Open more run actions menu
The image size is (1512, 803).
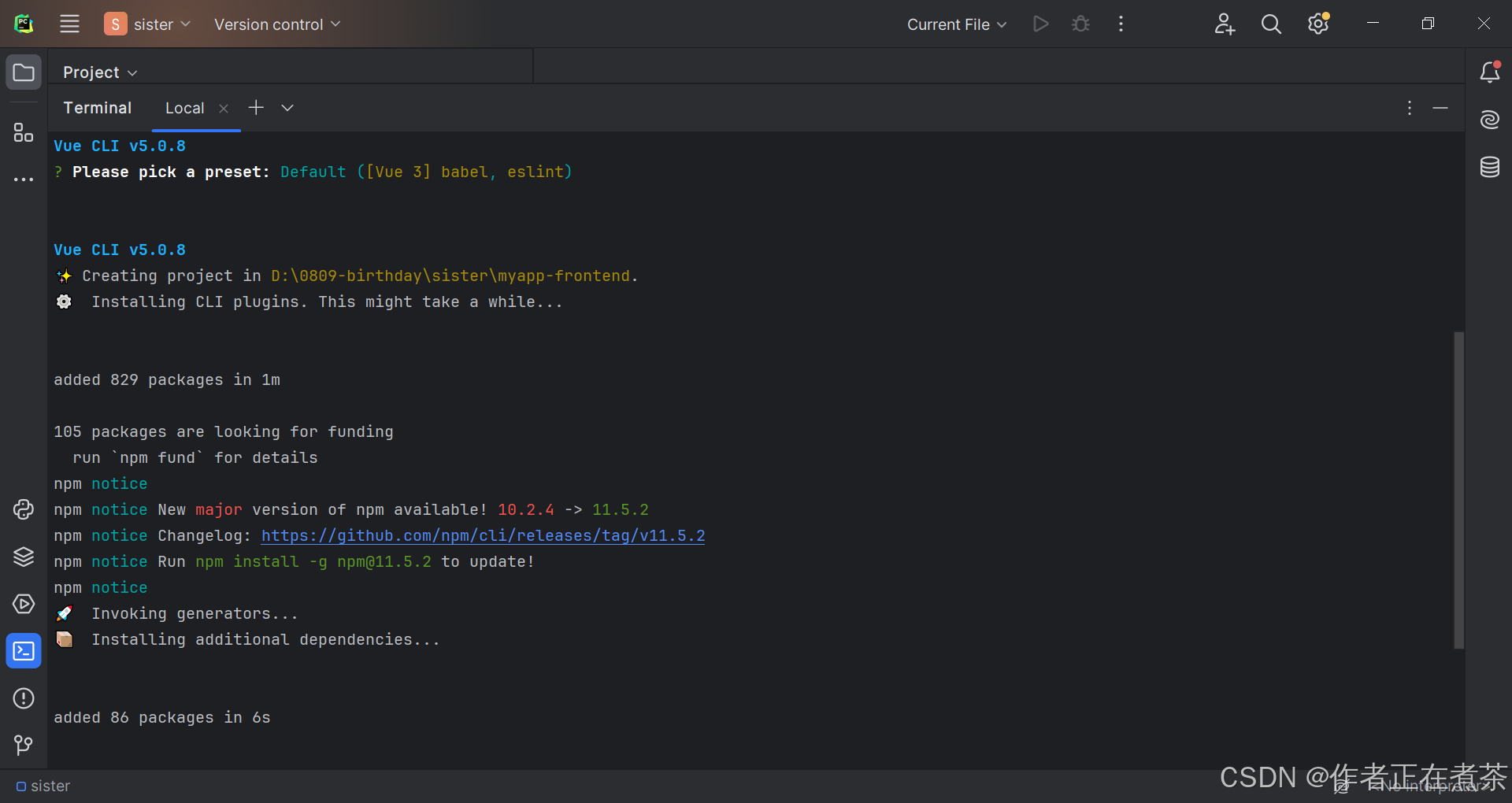(x=1121, y=24)
